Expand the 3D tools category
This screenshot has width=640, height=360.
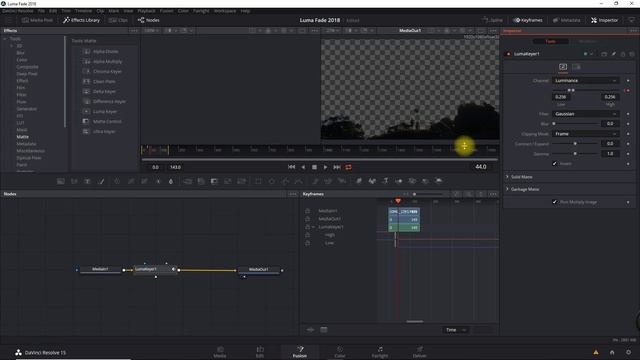(x=11, y=46)
